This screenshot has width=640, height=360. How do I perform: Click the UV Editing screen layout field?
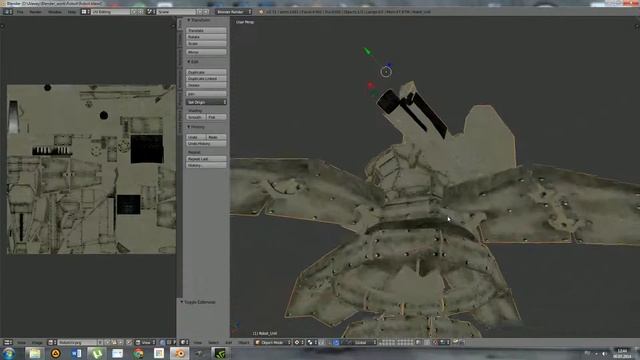click(x=111, y=12)
